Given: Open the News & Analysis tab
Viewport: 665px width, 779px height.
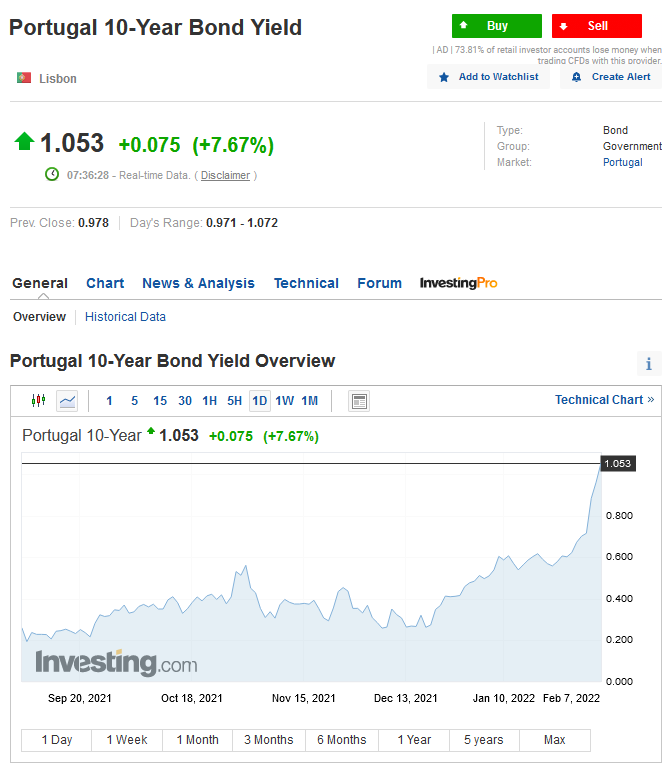Looking at the screenshot, I should tap(198, 283).
